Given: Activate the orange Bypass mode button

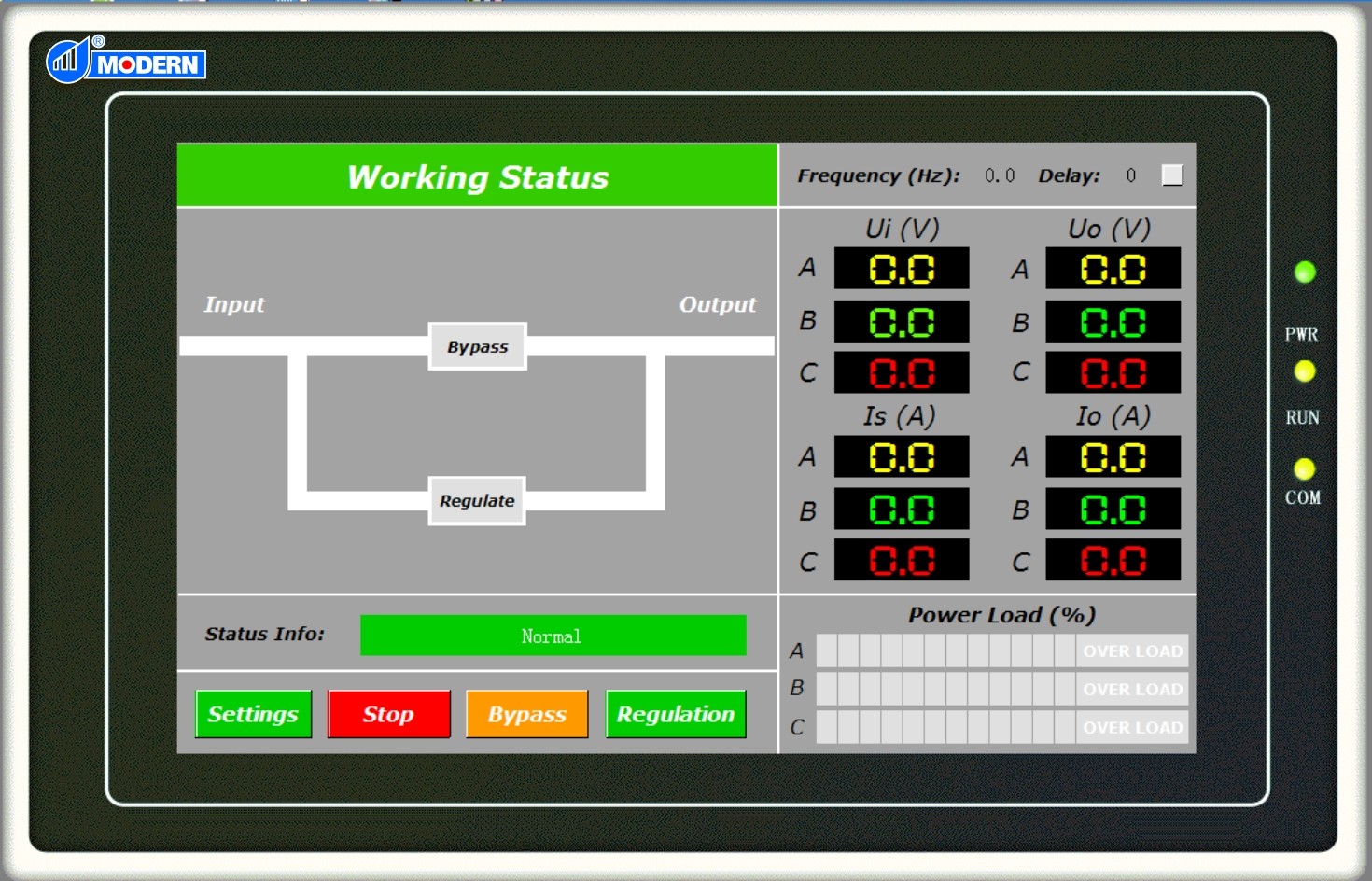Looking at the screenshot, I should (x=526, y=714).
